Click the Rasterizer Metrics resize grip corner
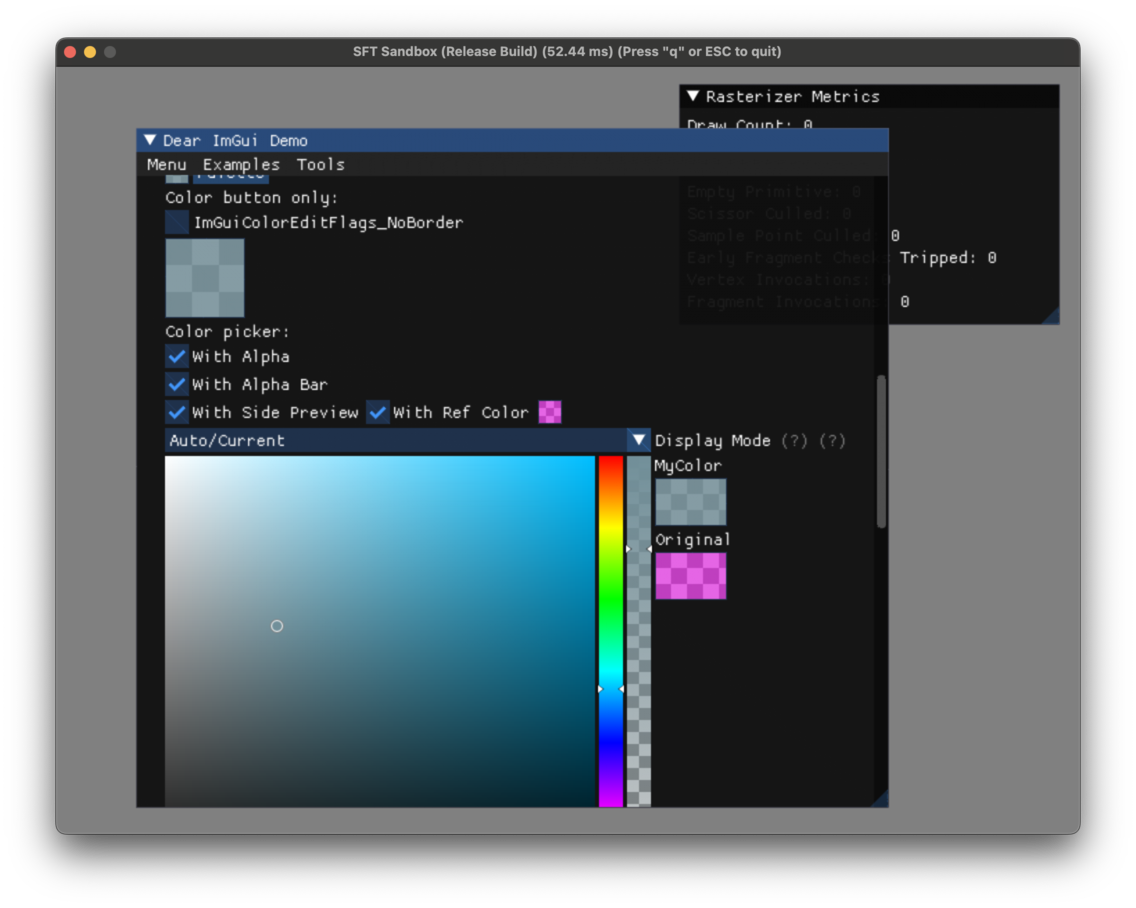Image resolution: width=1136 pixels, height=908 pixels. click(1051, 316)
